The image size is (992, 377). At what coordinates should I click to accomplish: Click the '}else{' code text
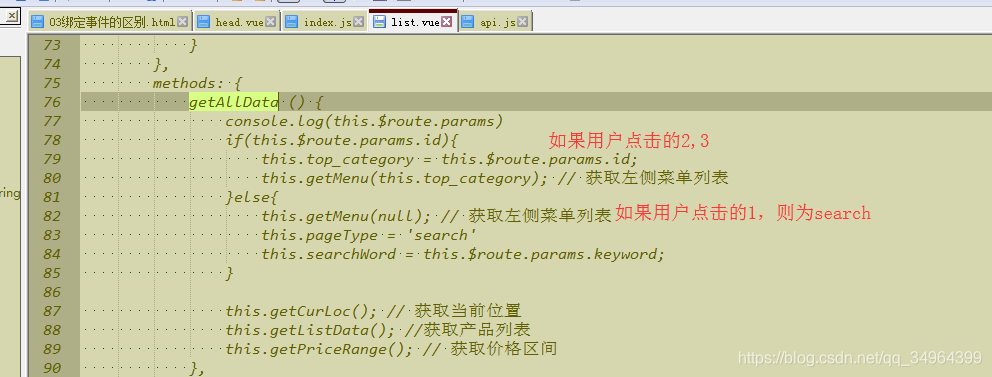[x=252, y=197]
